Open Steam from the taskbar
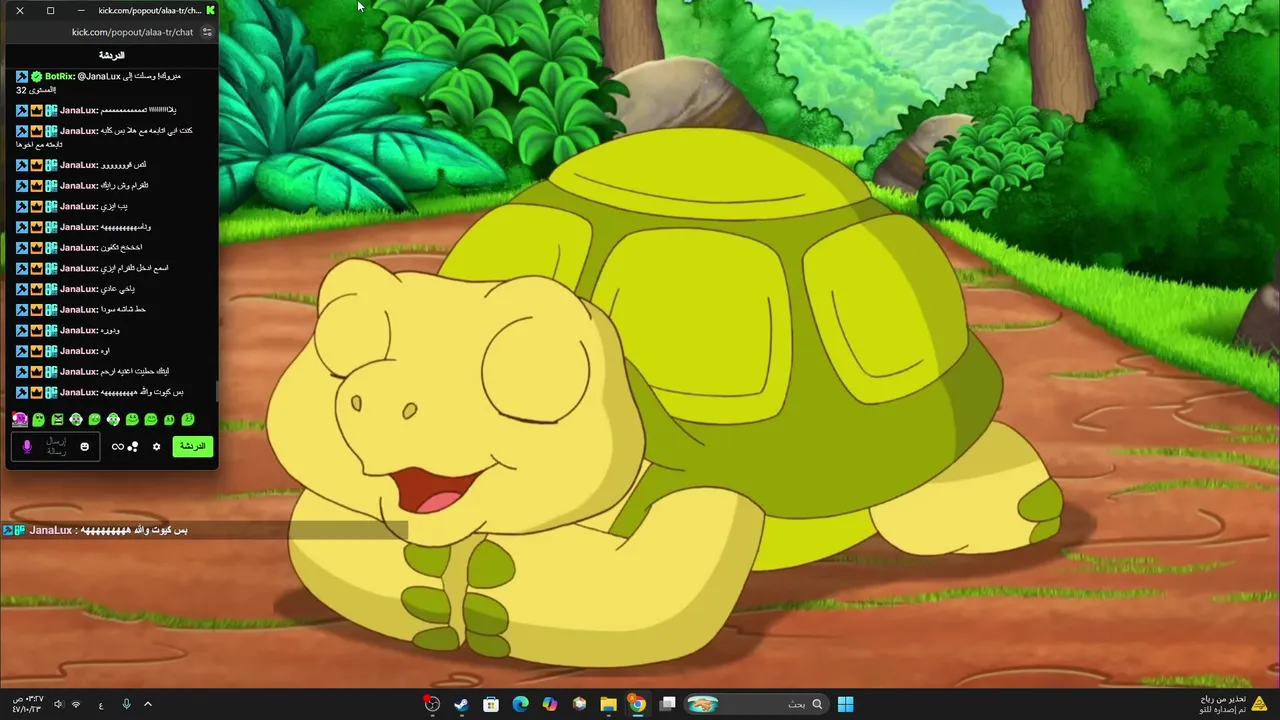Image resolution: width=1280 pixels, height=720 pixels. tap(461, 704)
